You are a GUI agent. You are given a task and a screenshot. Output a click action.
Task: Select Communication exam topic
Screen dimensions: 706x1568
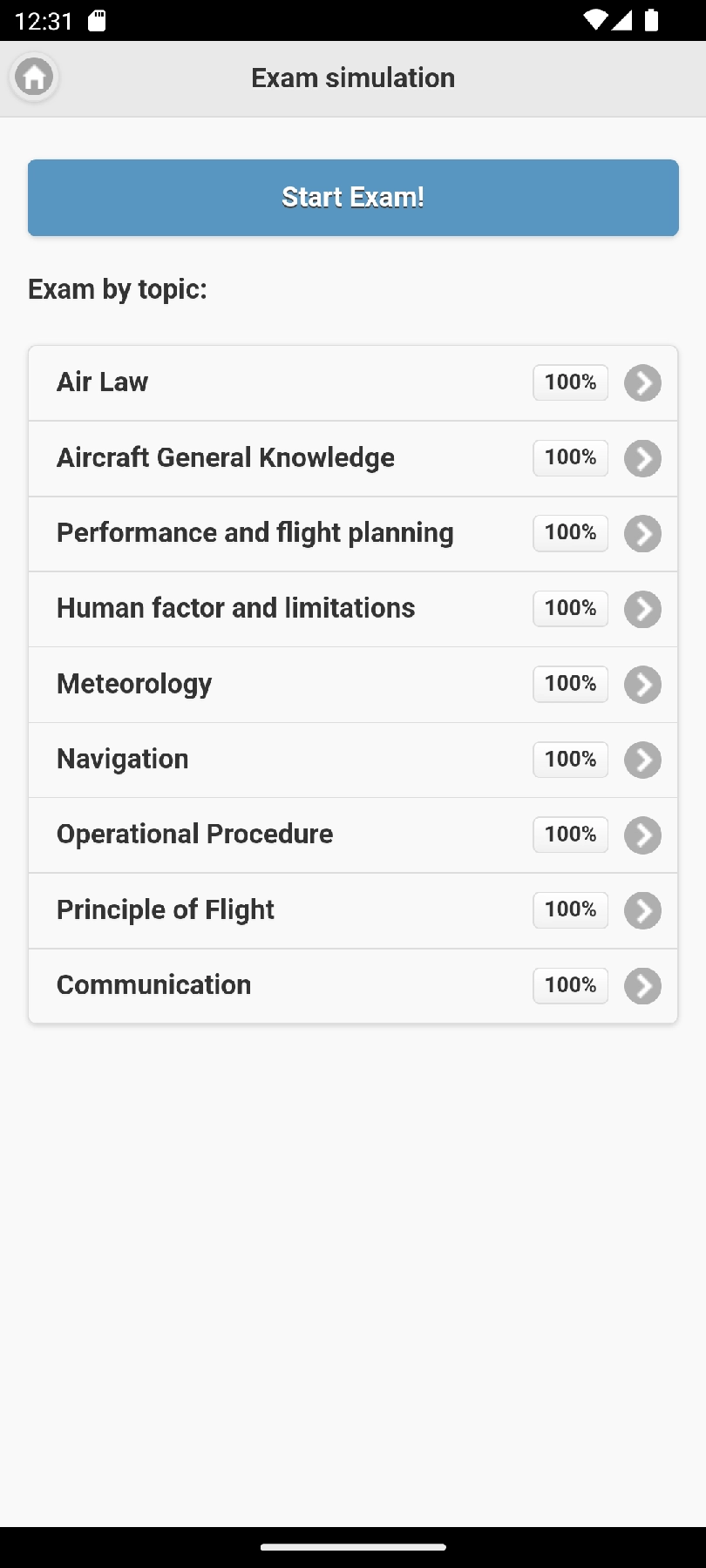(154, 984)
